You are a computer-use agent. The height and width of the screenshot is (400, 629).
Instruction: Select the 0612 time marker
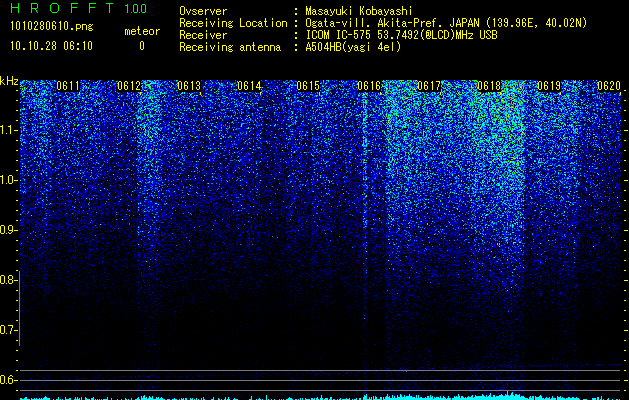tap(129, 86)
